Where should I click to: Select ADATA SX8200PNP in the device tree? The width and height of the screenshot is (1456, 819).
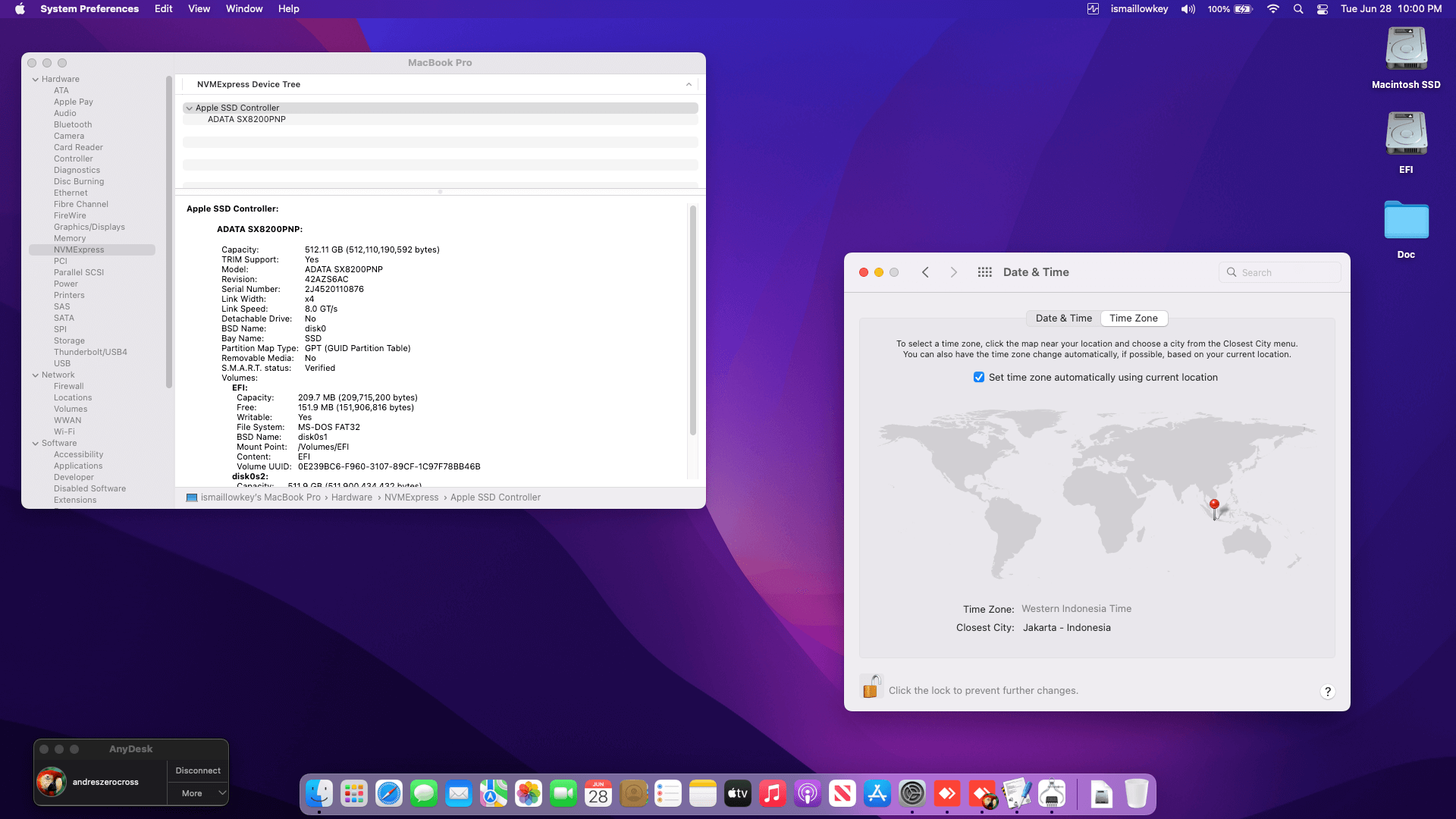pos(246,119)
